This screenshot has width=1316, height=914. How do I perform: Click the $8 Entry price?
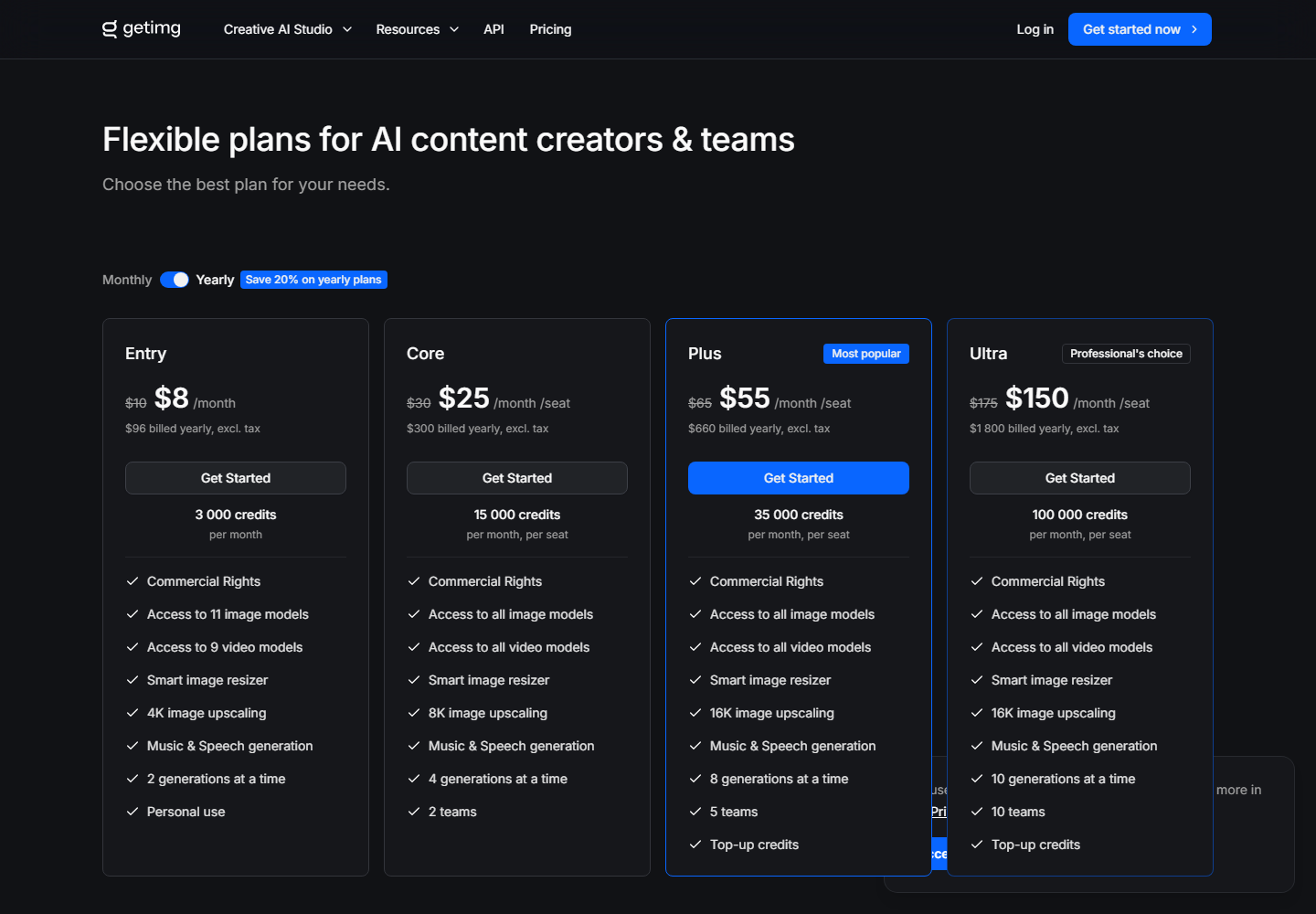point(172,399)
